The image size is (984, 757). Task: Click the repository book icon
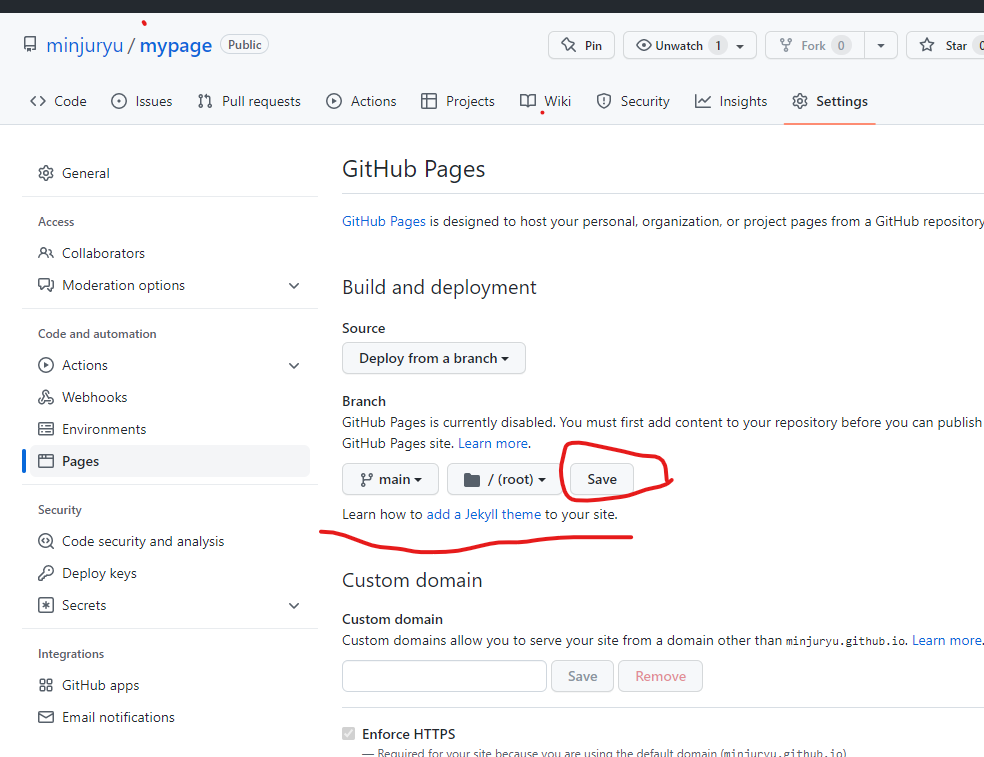click(29, 45)
